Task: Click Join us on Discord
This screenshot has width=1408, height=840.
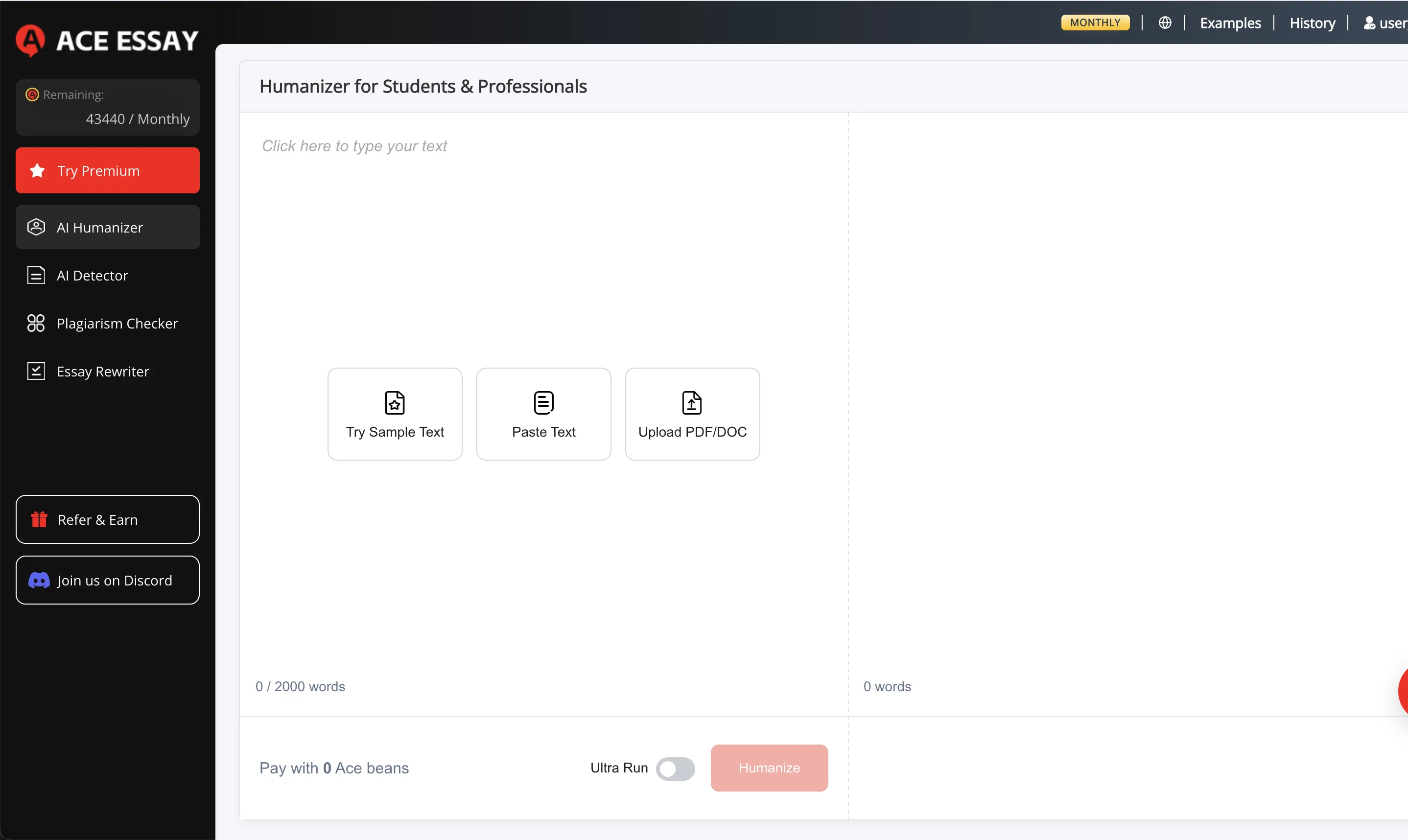Action: click(108, 580)
